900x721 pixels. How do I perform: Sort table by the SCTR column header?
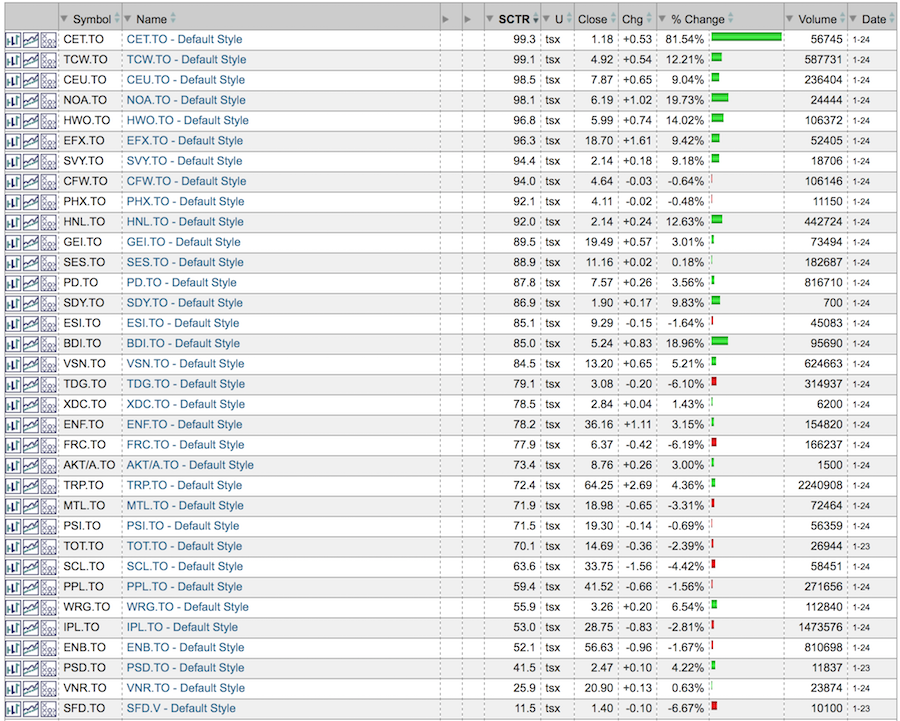(x=514, y=19)
